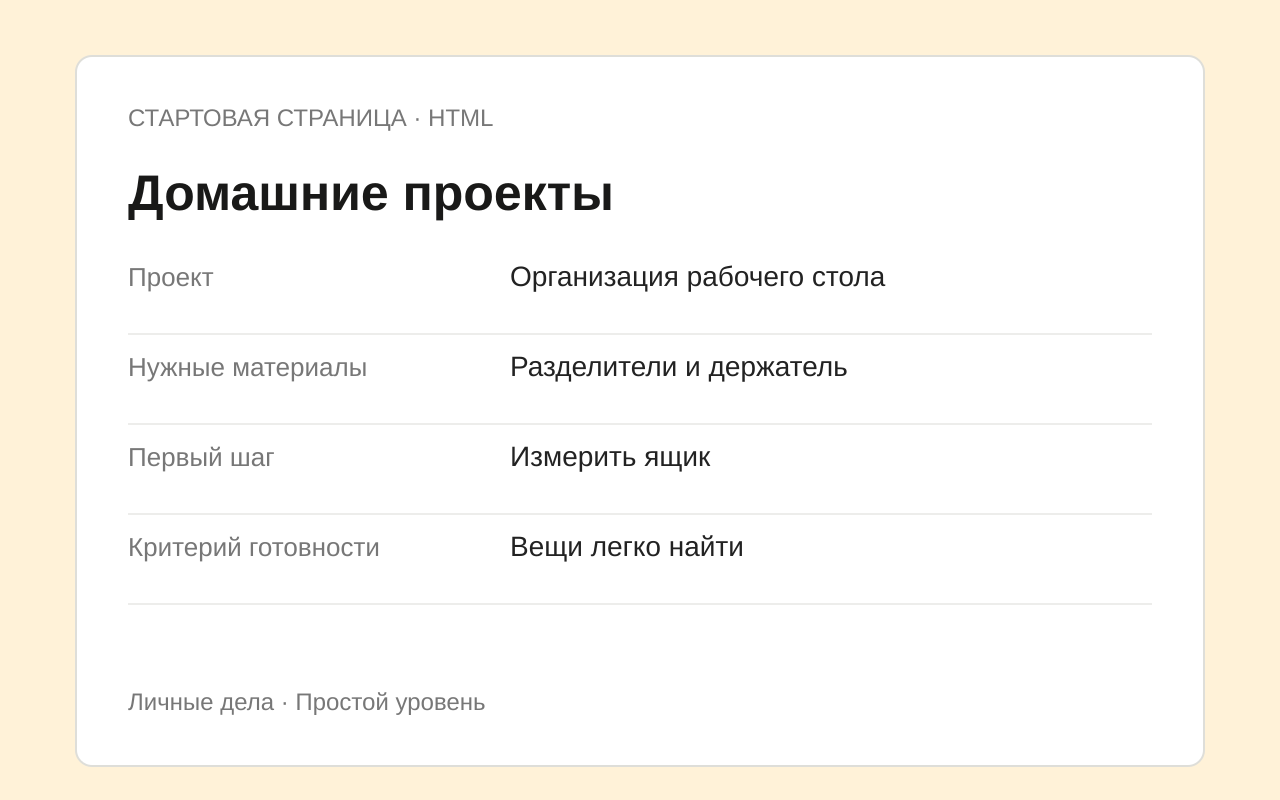Click the footer text "Личные дела · Простой уровень"
Screen dimensions: 1280x800
(x=307, y=702)
